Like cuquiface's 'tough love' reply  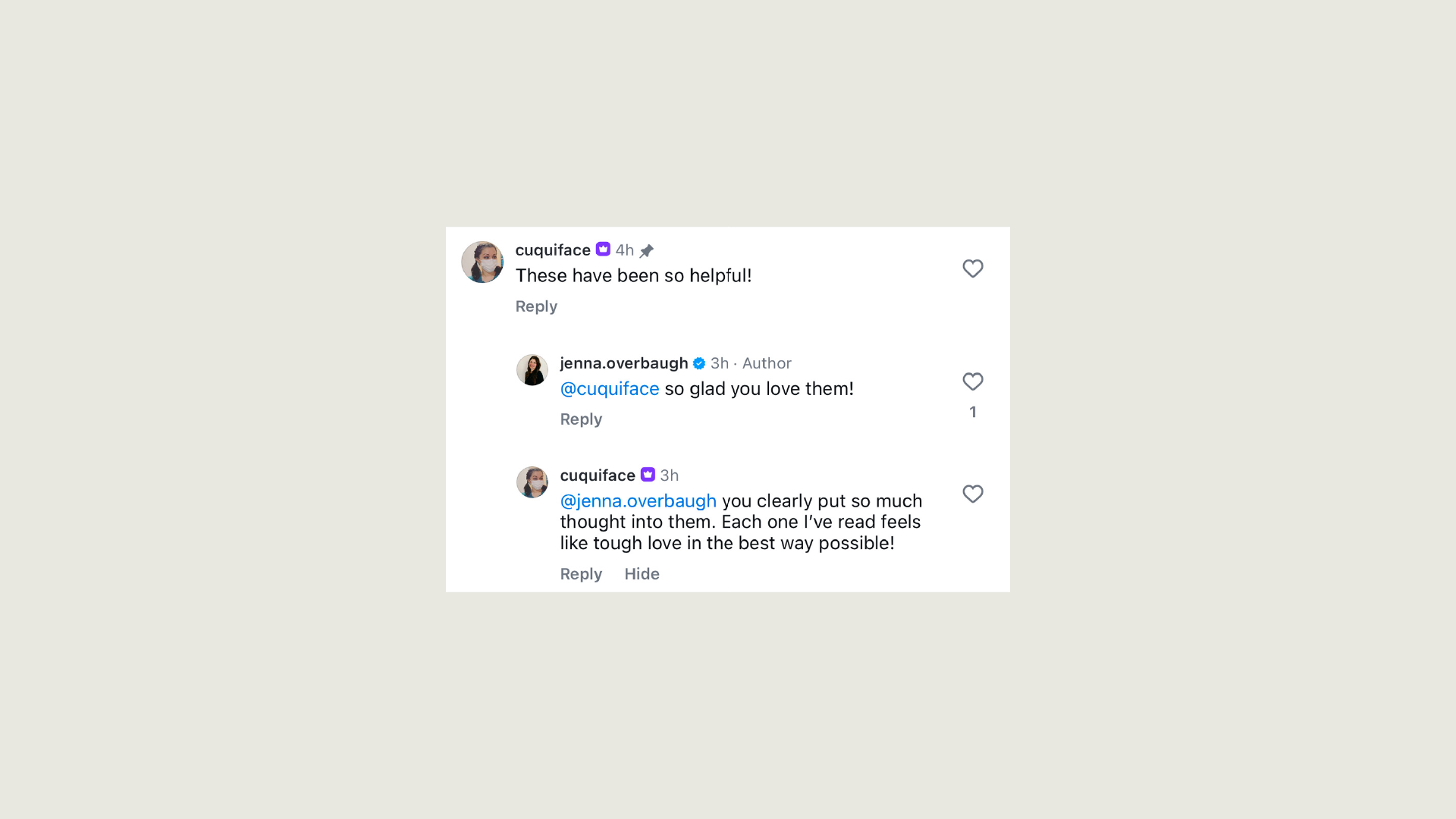(x=972, y=494)
